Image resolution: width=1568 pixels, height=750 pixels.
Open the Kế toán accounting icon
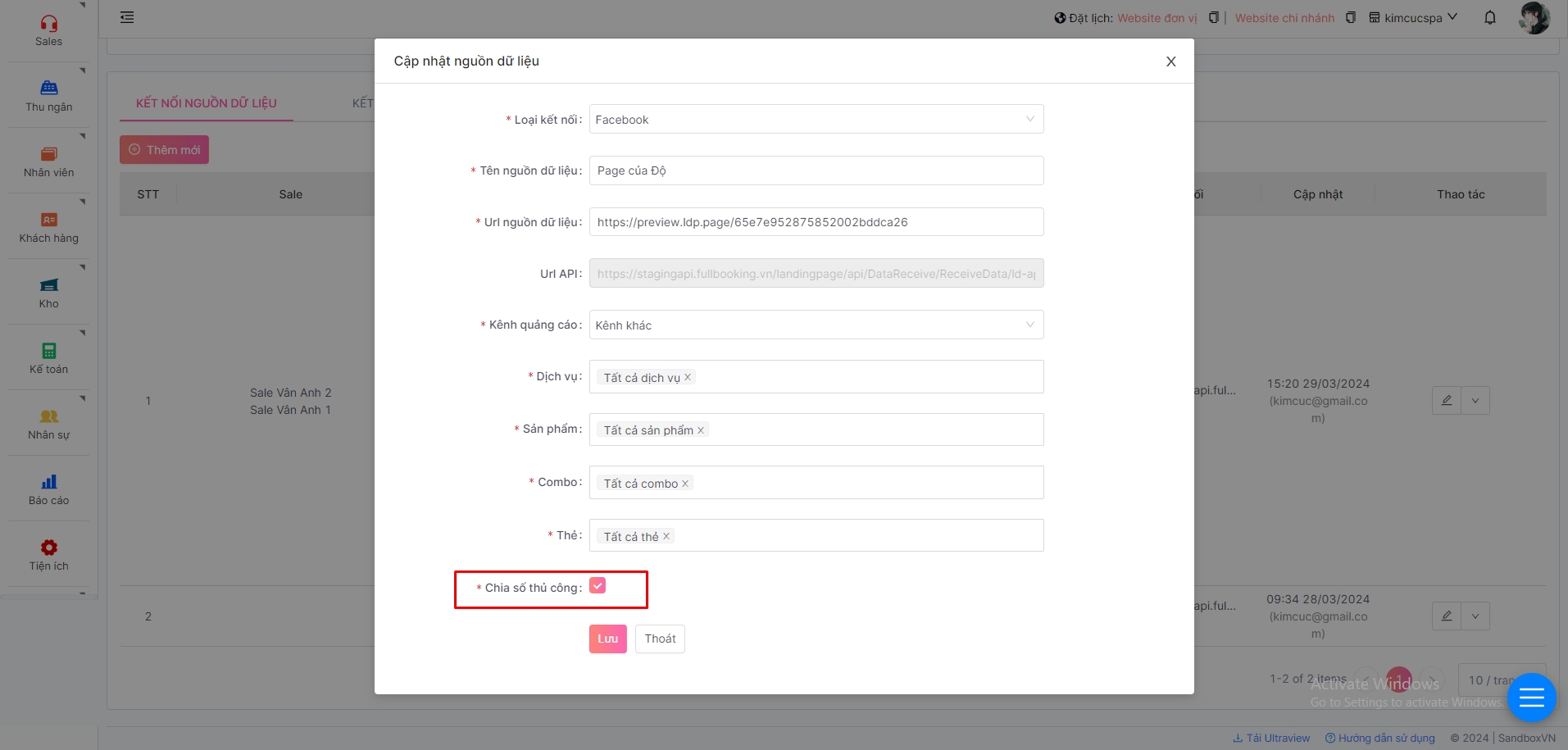(48, 351)
